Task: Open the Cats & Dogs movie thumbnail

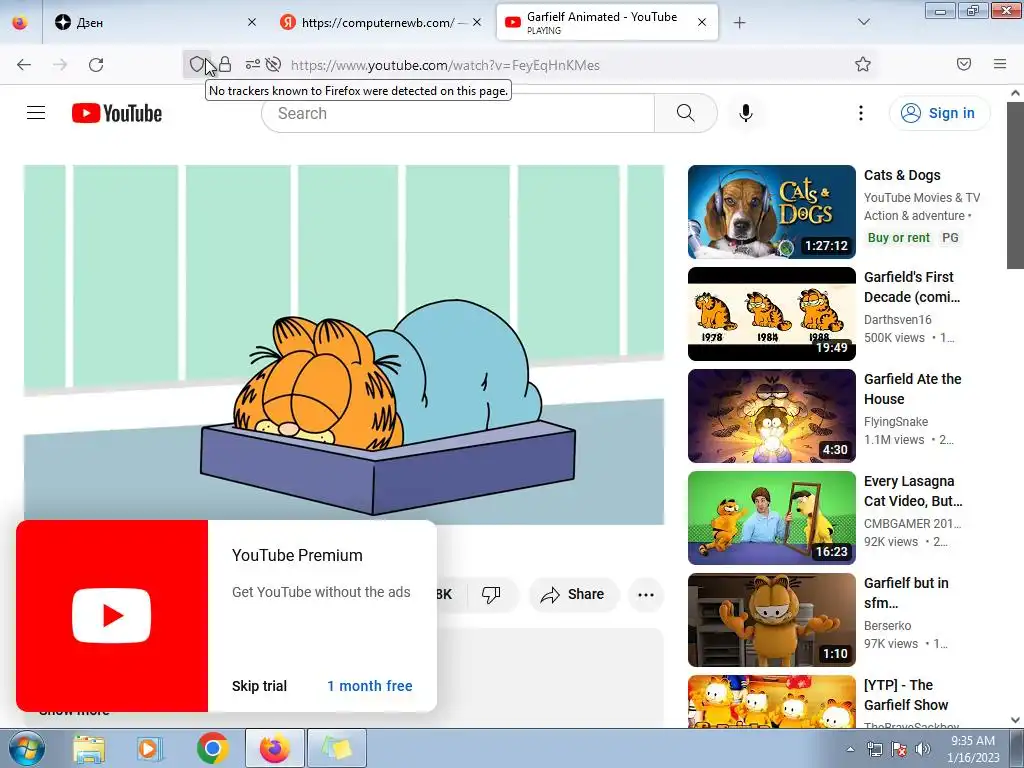Action: [x=771, y=212]
